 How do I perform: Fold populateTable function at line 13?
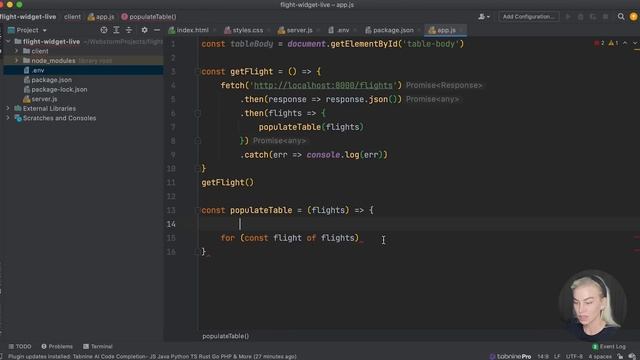(198, 210)
